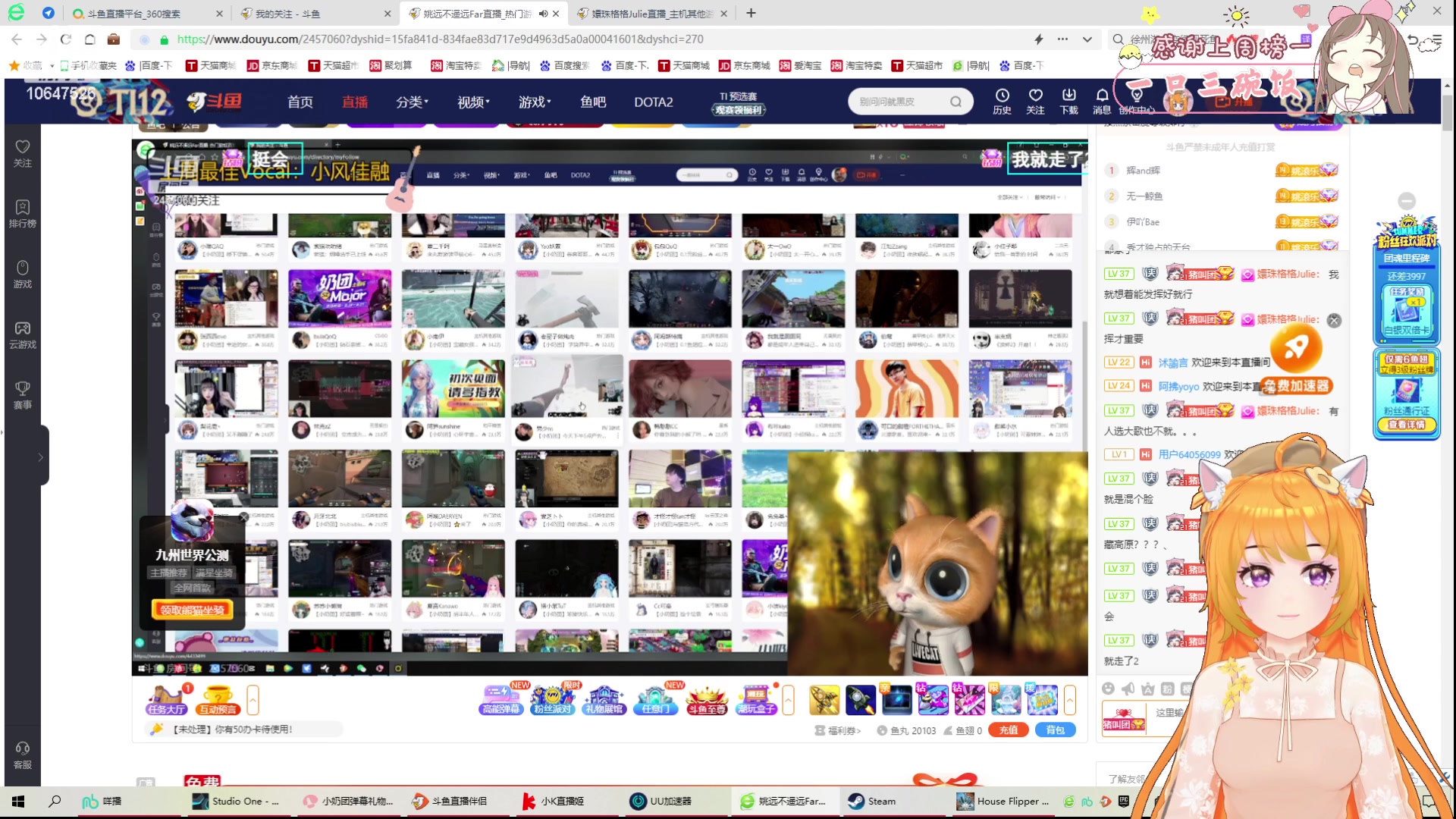Open 游戏 in the left sidebar

click(x=23, y=275)
